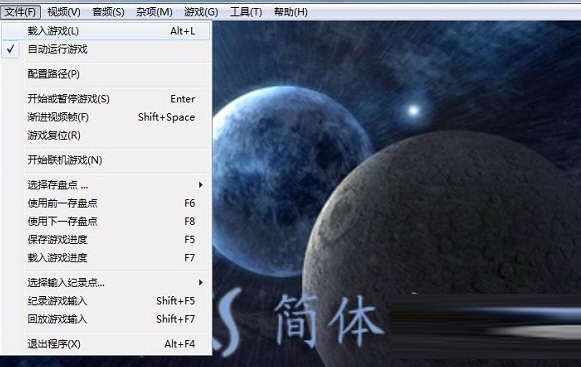Open the 帮助(H) menu
This screenshot has height=367, width=581.
pos(290,12)
